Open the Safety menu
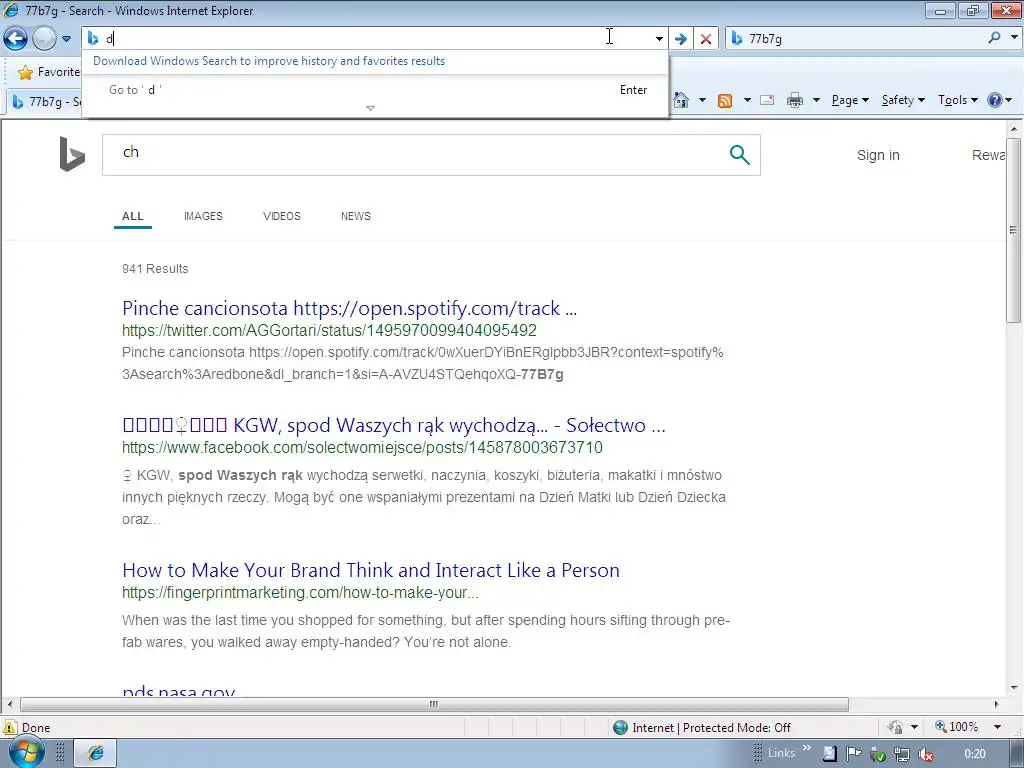Viewport: 1024px width, 768px height. [x=903, y=100]
